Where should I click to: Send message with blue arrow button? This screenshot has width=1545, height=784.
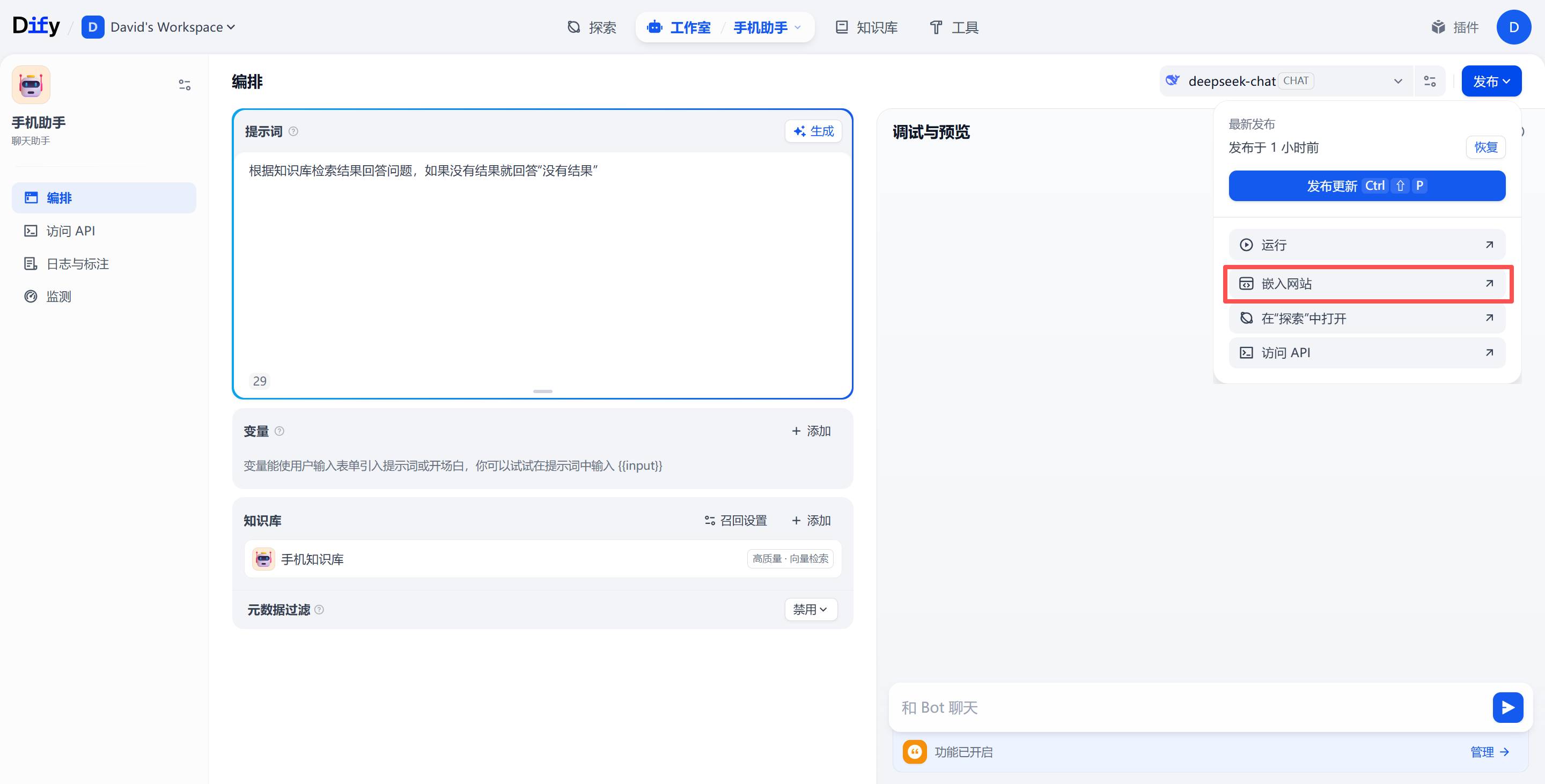(1507, 707)
